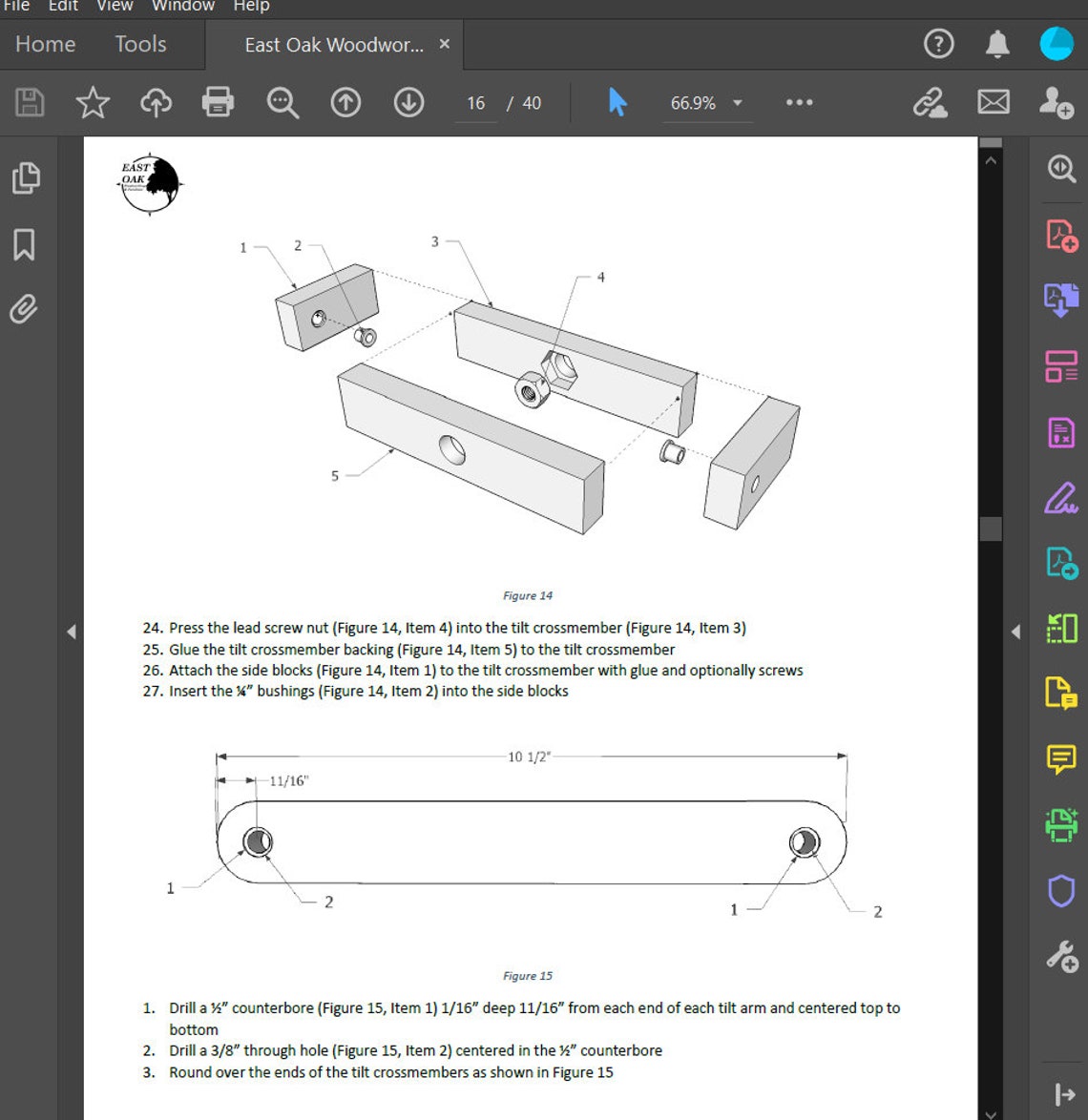Viewport: 1088px width, 1120px height.
Task: Open the page thumbnails panel
Action: tap(26, 177)
